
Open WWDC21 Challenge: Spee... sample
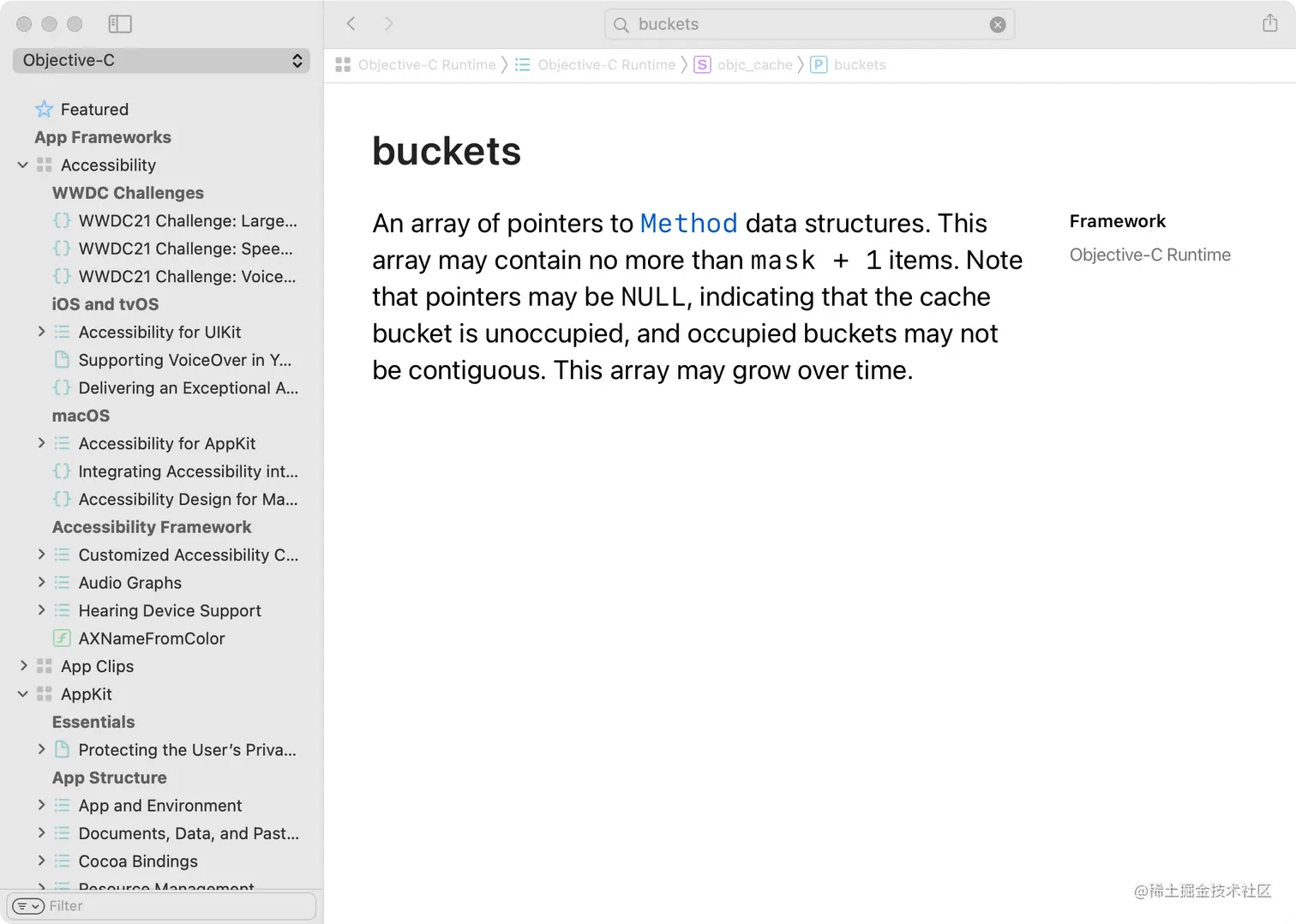pyautogui.click(x=185, y=249)
